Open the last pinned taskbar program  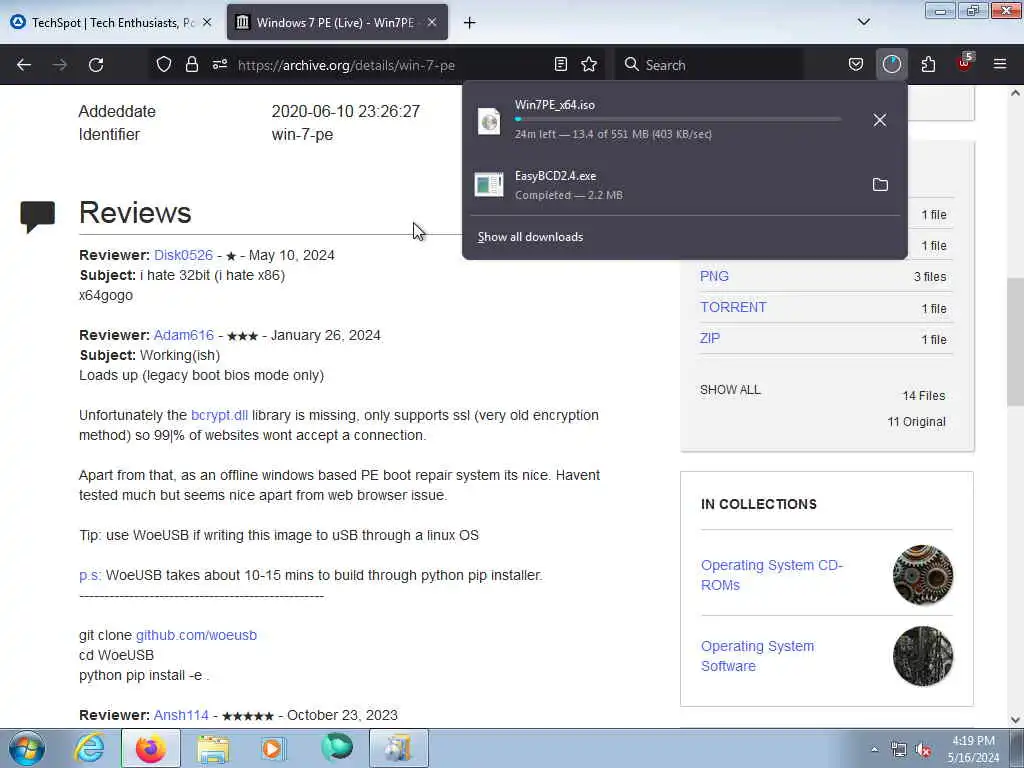[x=398, y=748]
